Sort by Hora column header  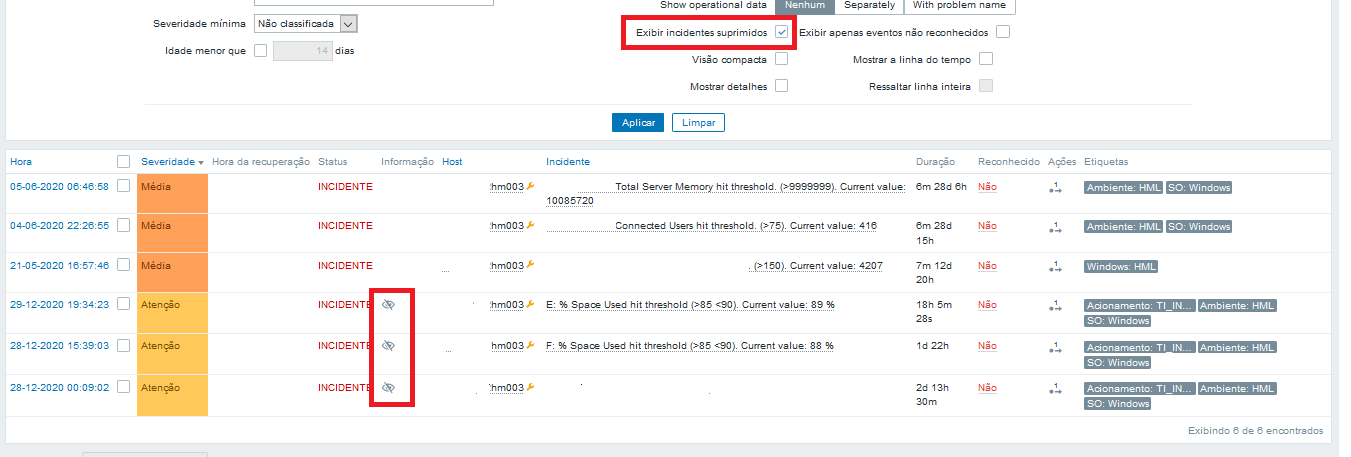click(21, 162)
